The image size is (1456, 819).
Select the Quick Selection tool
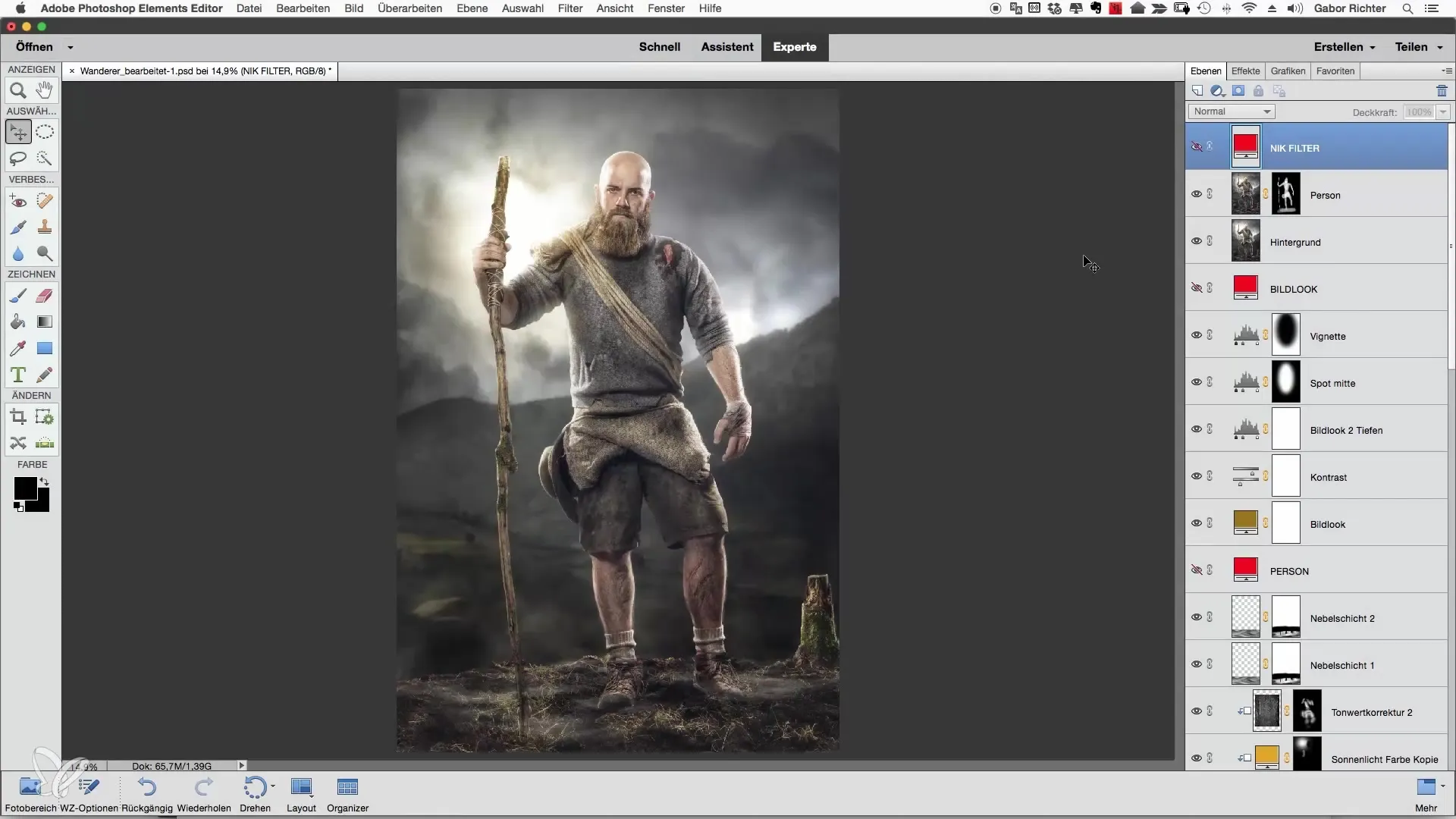45,158
